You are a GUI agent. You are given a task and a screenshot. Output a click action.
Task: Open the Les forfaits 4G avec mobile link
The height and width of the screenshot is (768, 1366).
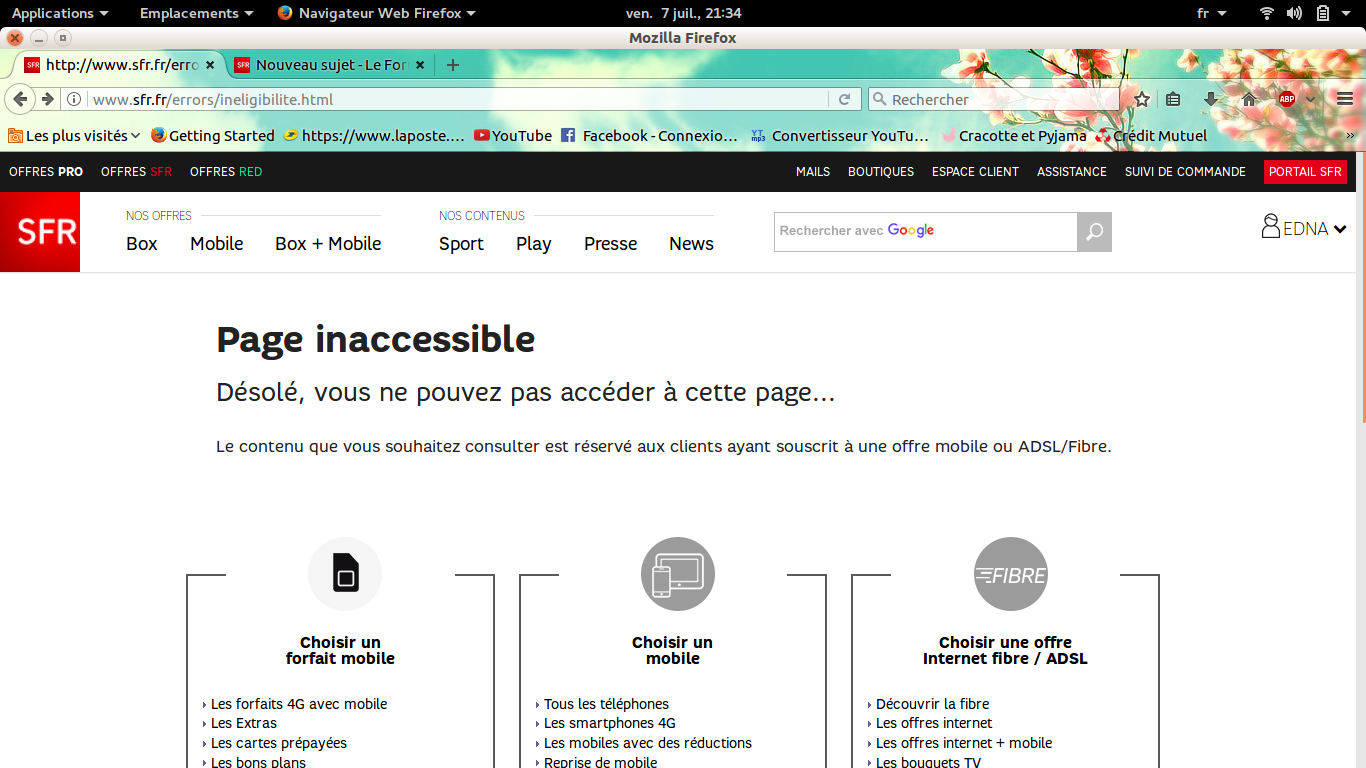coord(298,704)
